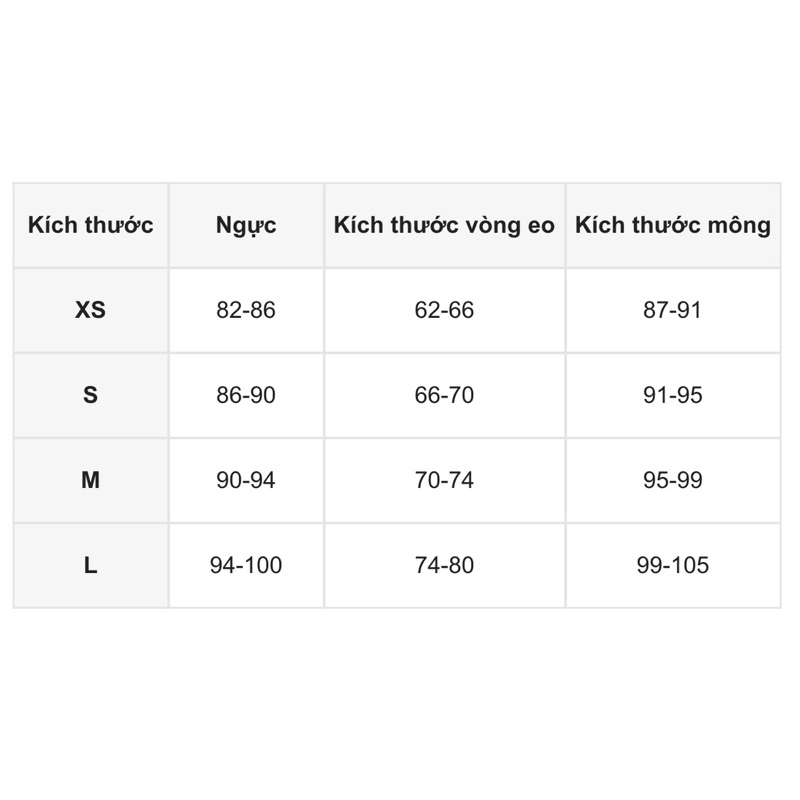
Task: Click the S size row label
Action: coord(91,395)
